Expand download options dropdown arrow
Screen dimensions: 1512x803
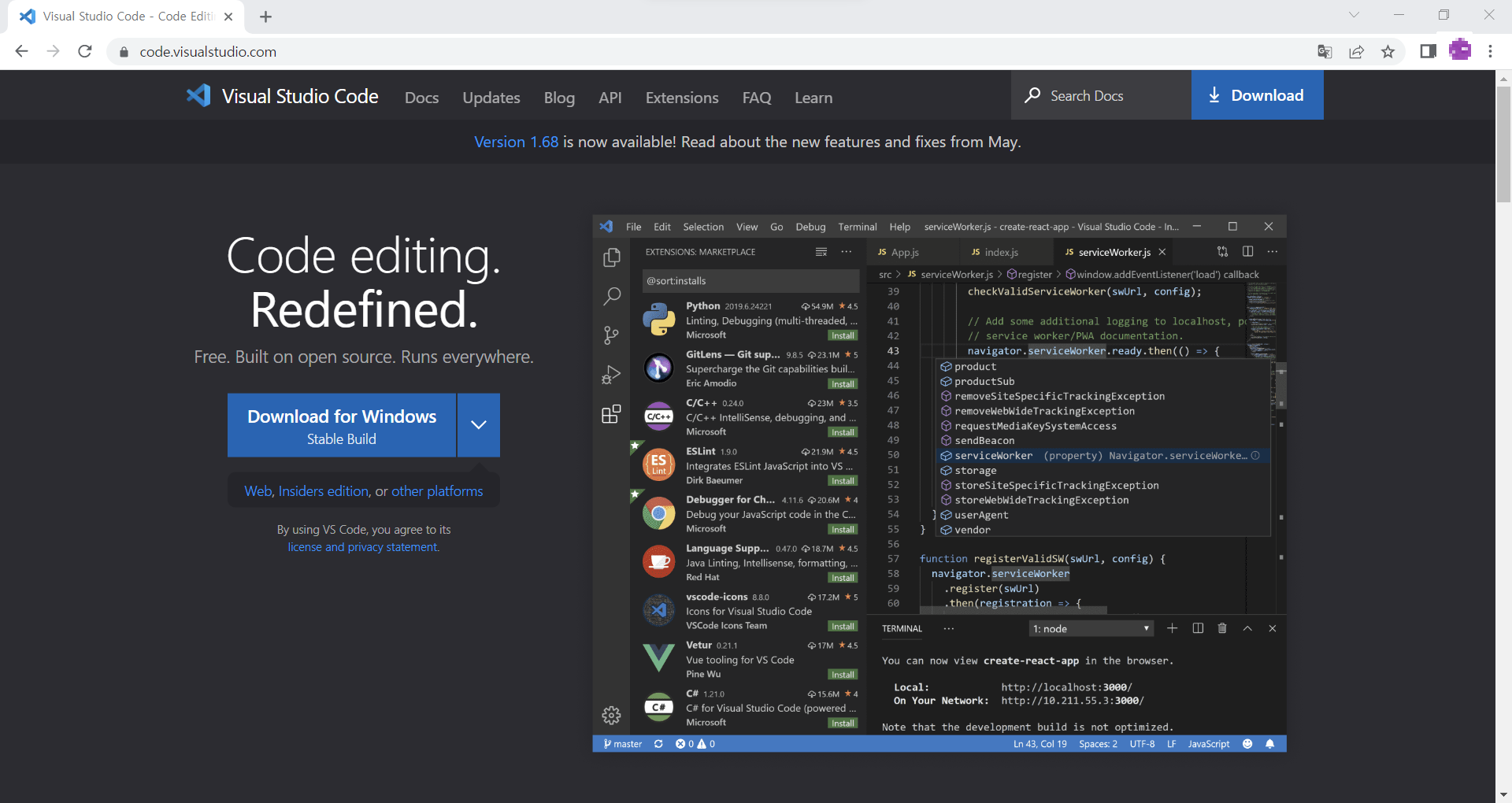(x=478, y=424)
